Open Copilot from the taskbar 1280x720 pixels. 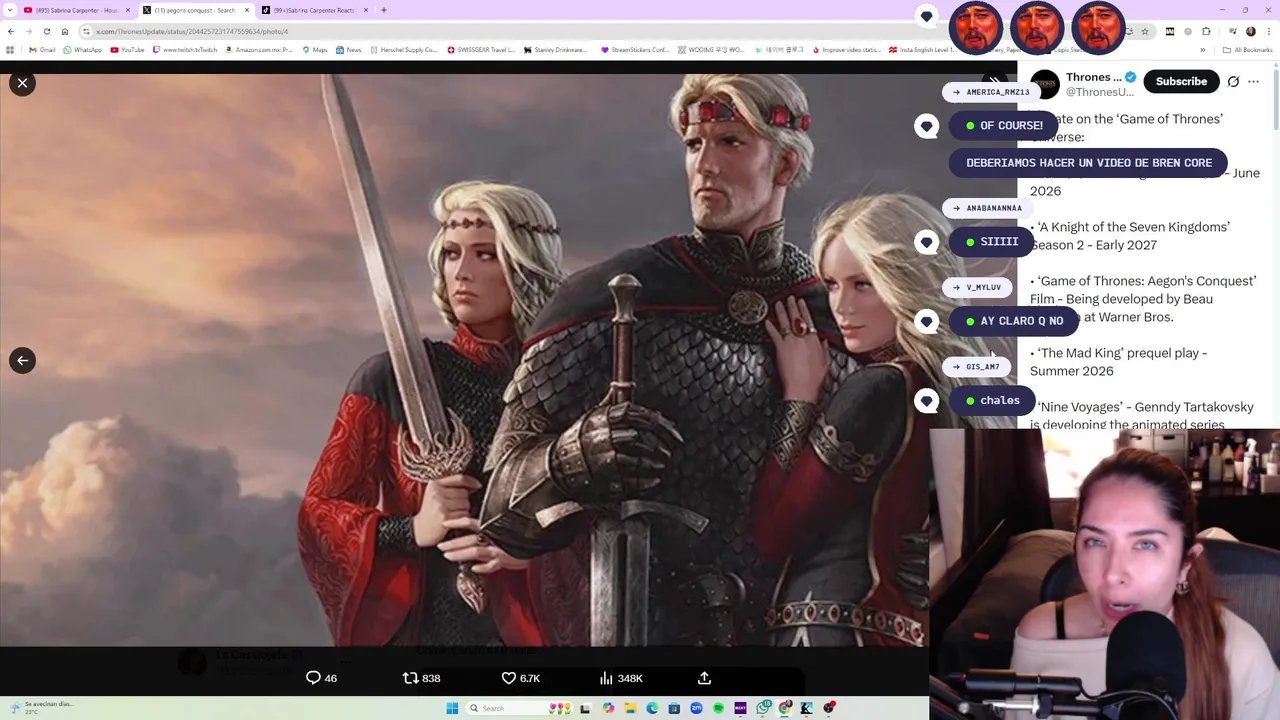tap(608, 708)
